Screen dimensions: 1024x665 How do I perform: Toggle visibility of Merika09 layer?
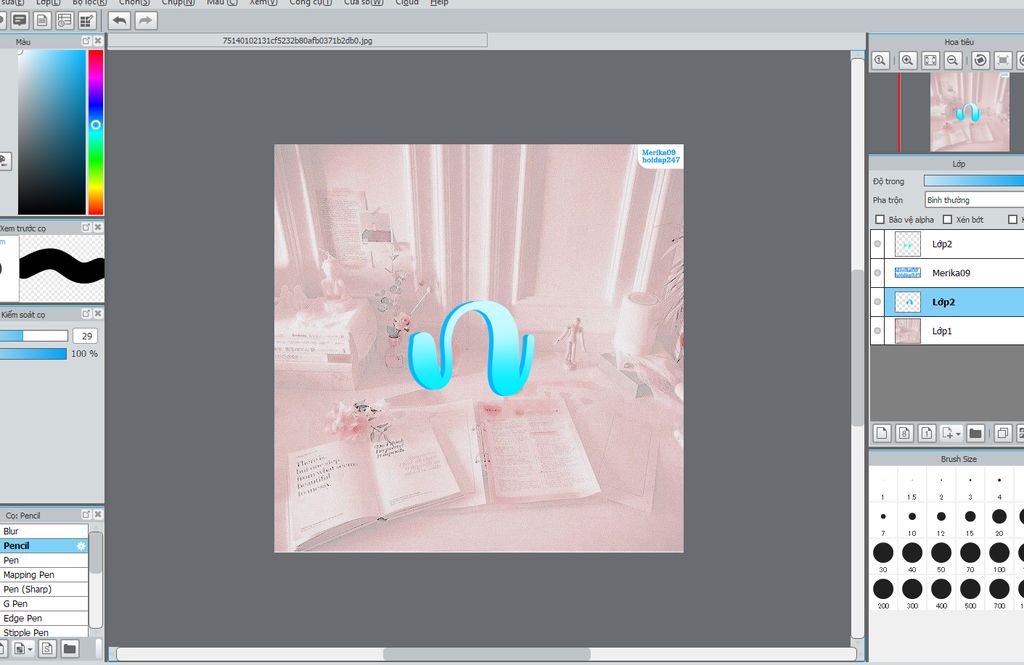coord(878,273)
